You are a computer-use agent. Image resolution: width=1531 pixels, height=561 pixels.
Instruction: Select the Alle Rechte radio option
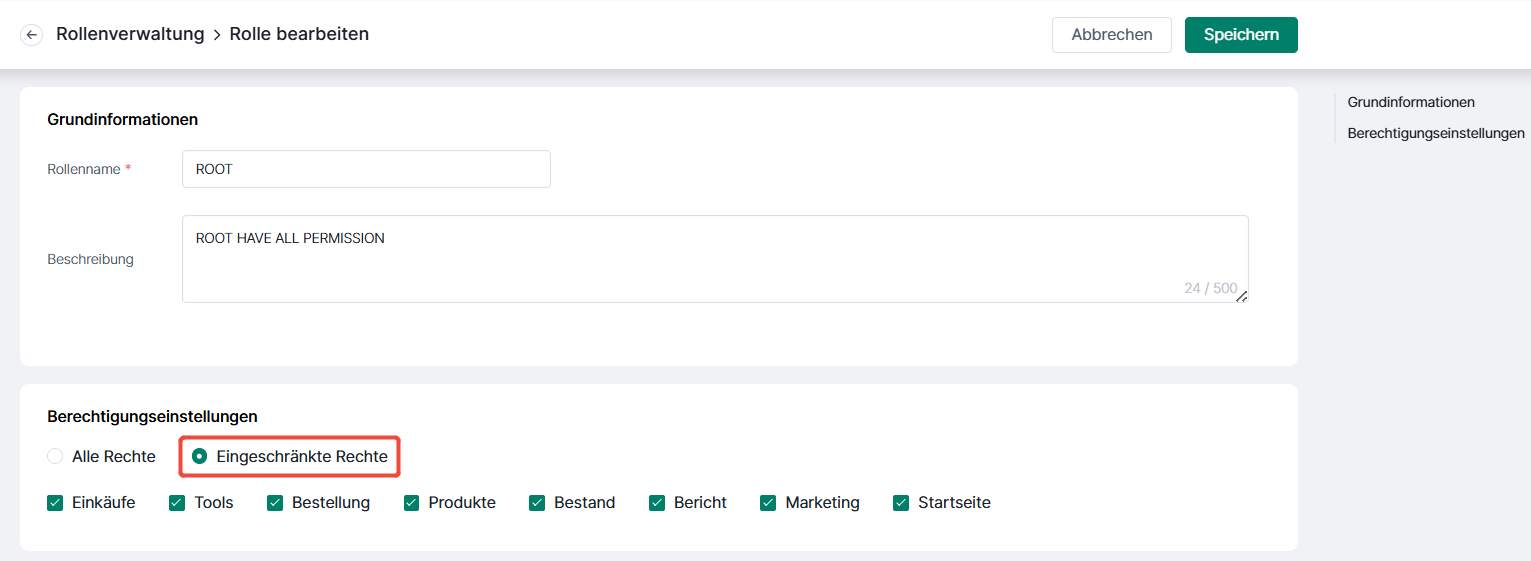click(55, 456)
